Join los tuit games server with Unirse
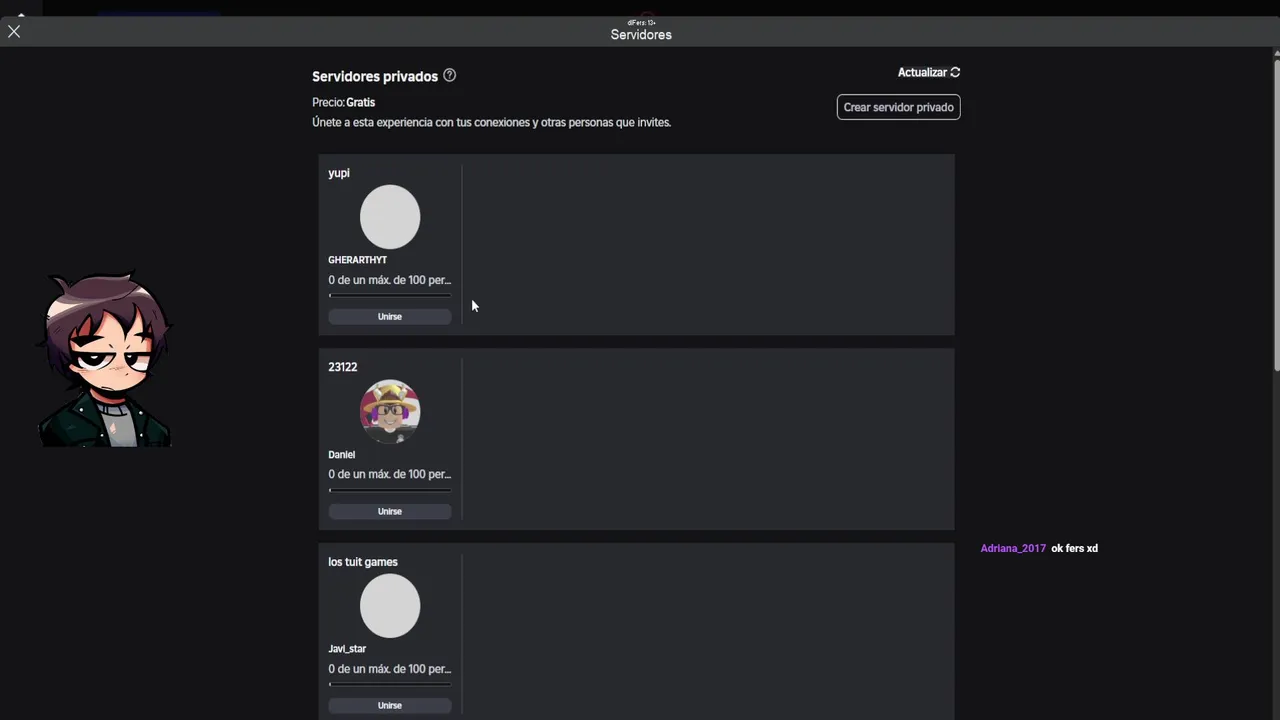Screen dimensions: 1280x720 [390, 705]
